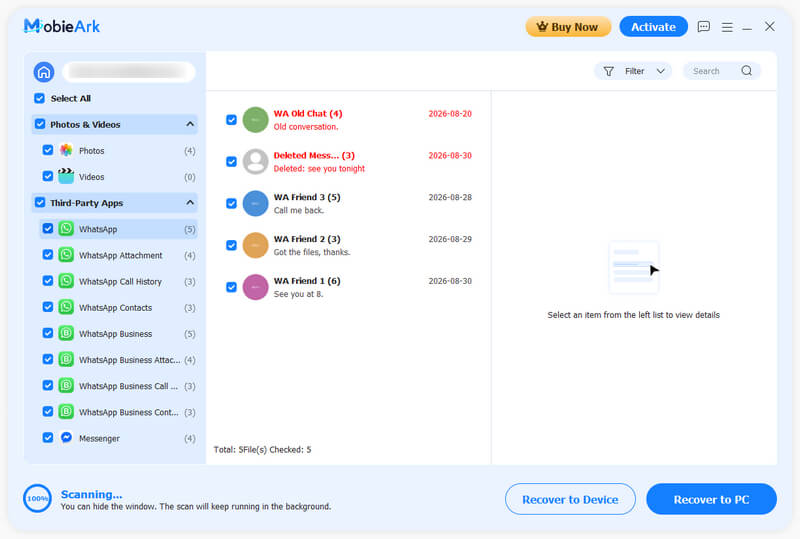Click the search magnifier icon
The width and height of the screenshot is (800, 539).
(746, 70)
